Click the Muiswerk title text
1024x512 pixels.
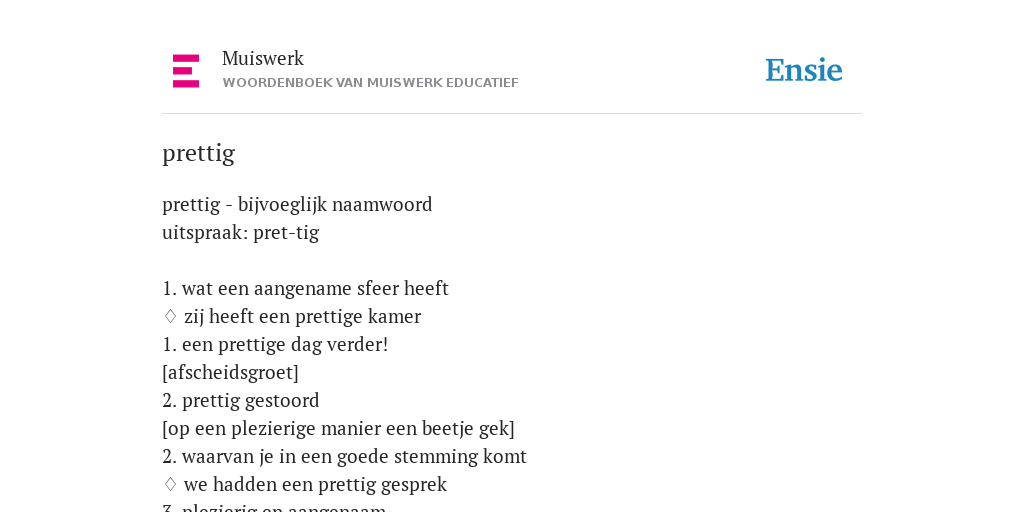tap(263, 59)
